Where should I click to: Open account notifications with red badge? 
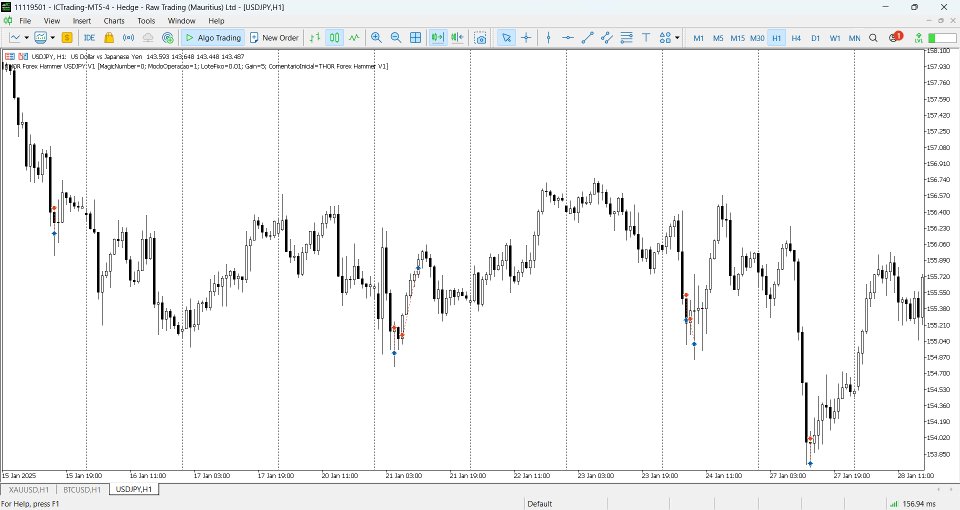[896, 37]
